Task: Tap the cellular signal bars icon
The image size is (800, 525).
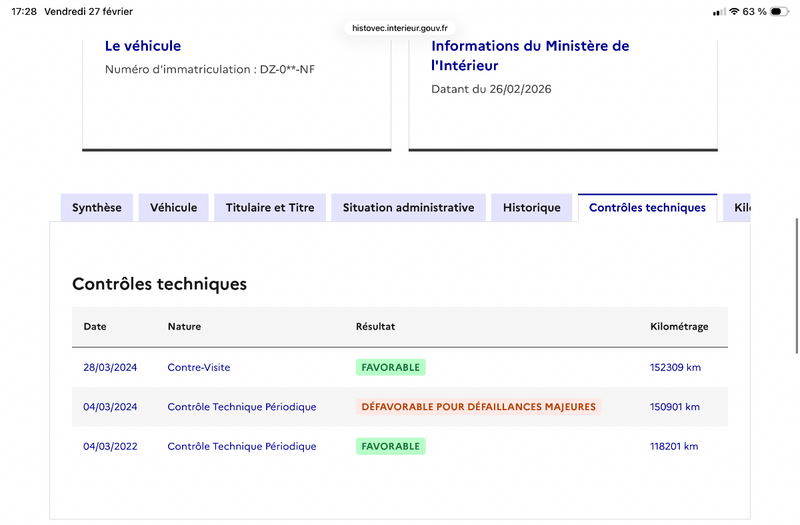Action: point(718,11)
